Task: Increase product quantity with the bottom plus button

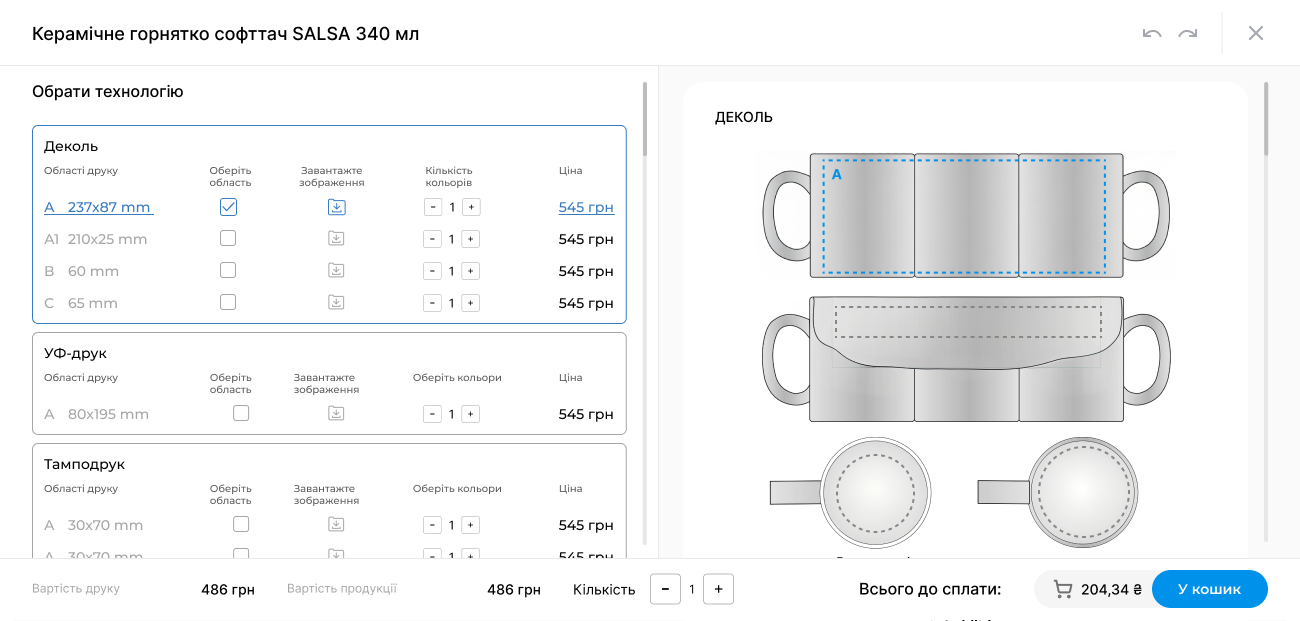Action: (718, 589)
